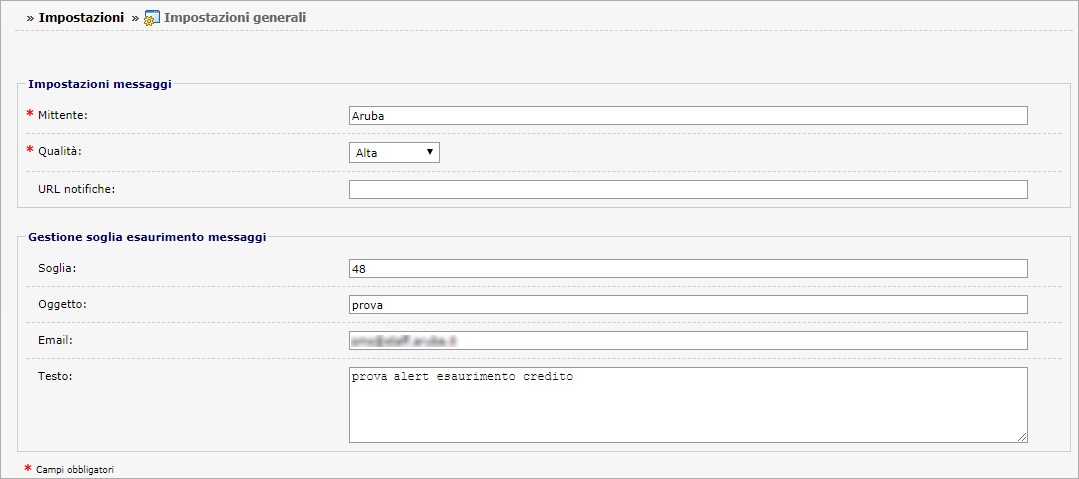The height and width of the screenshot is (479, 1079).
Task: Click the Mittente label
Action: tap(63, 115)
